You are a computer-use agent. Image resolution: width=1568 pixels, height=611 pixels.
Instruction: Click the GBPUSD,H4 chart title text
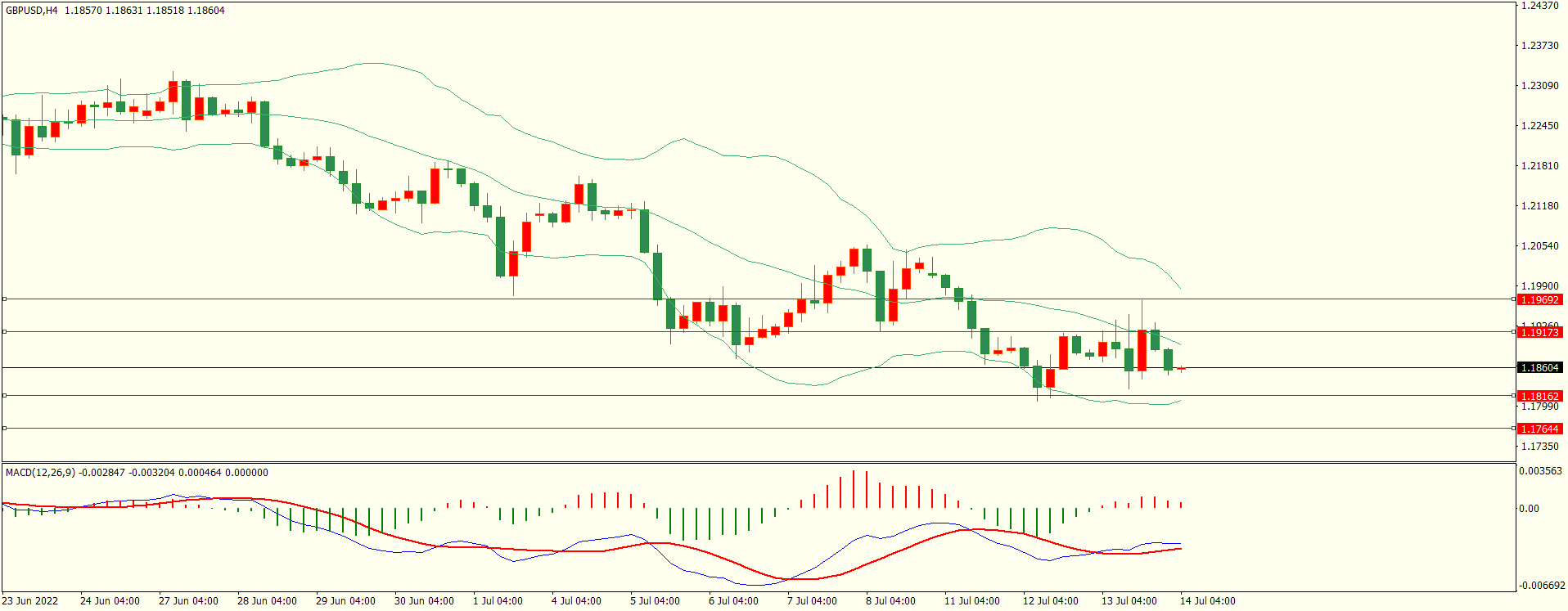(32, 11)
